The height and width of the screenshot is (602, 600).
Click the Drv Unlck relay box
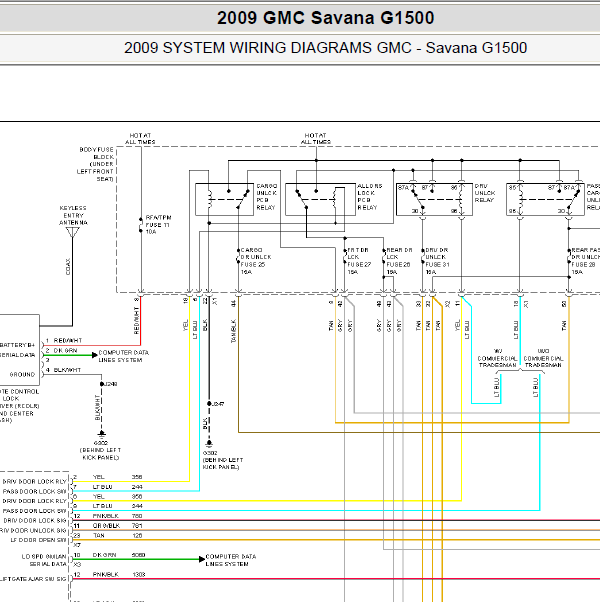pyautogui.click(x=434, y=199)
